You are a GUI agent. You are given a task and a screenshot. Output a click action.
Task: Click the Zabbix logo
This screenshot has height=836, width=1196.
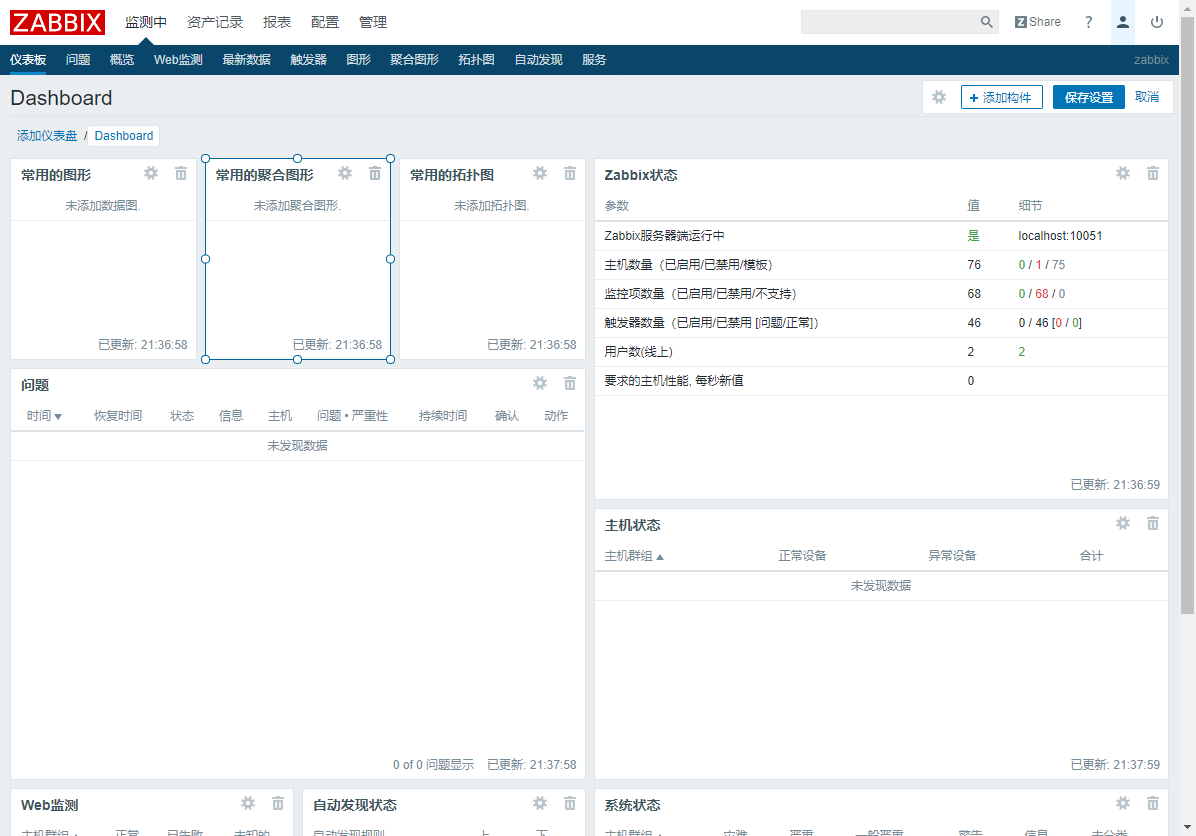coord(56,21)
